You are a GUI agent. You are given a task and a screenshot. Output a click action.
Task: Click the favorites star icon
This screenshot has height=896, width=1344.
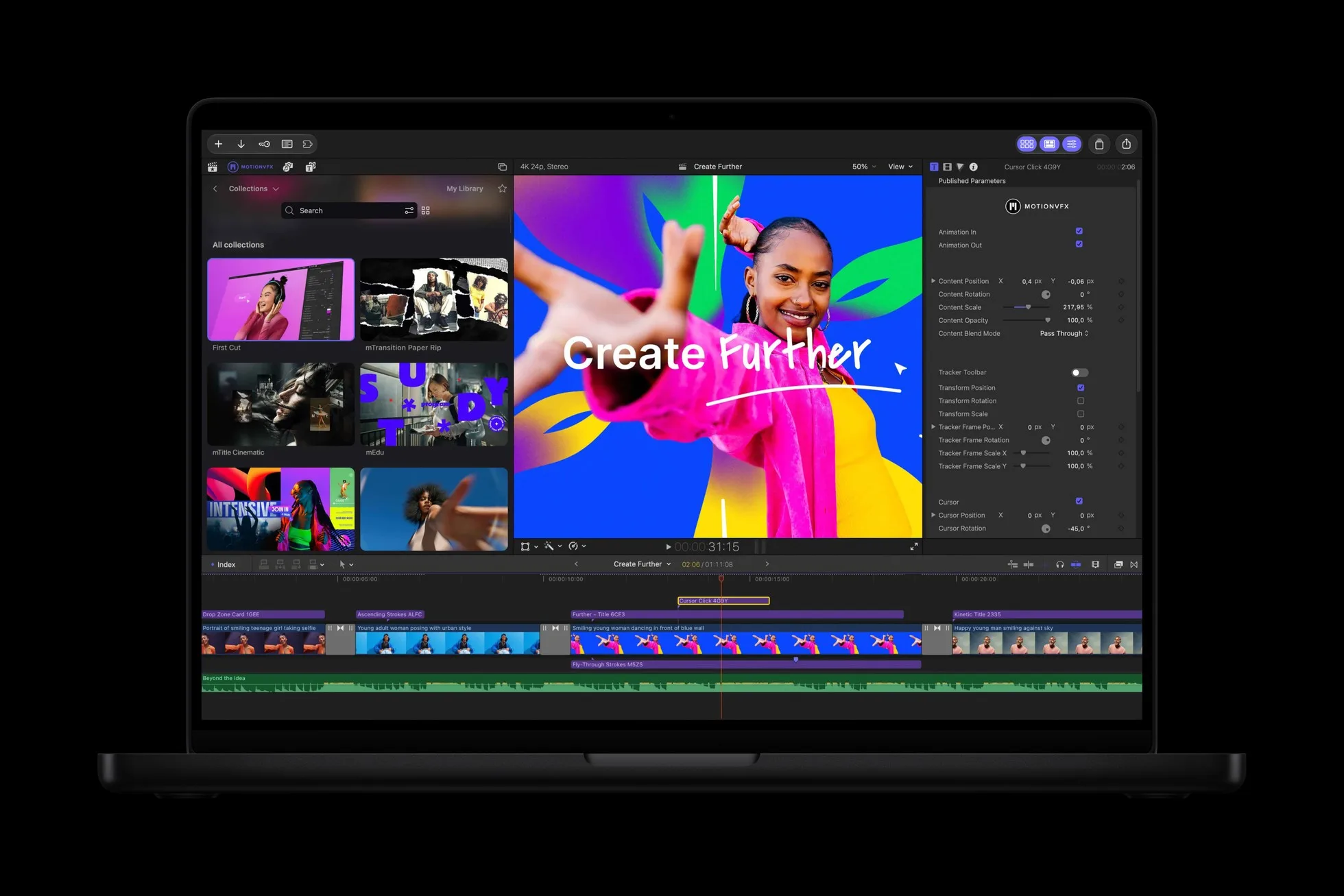(x=502, y=189)
